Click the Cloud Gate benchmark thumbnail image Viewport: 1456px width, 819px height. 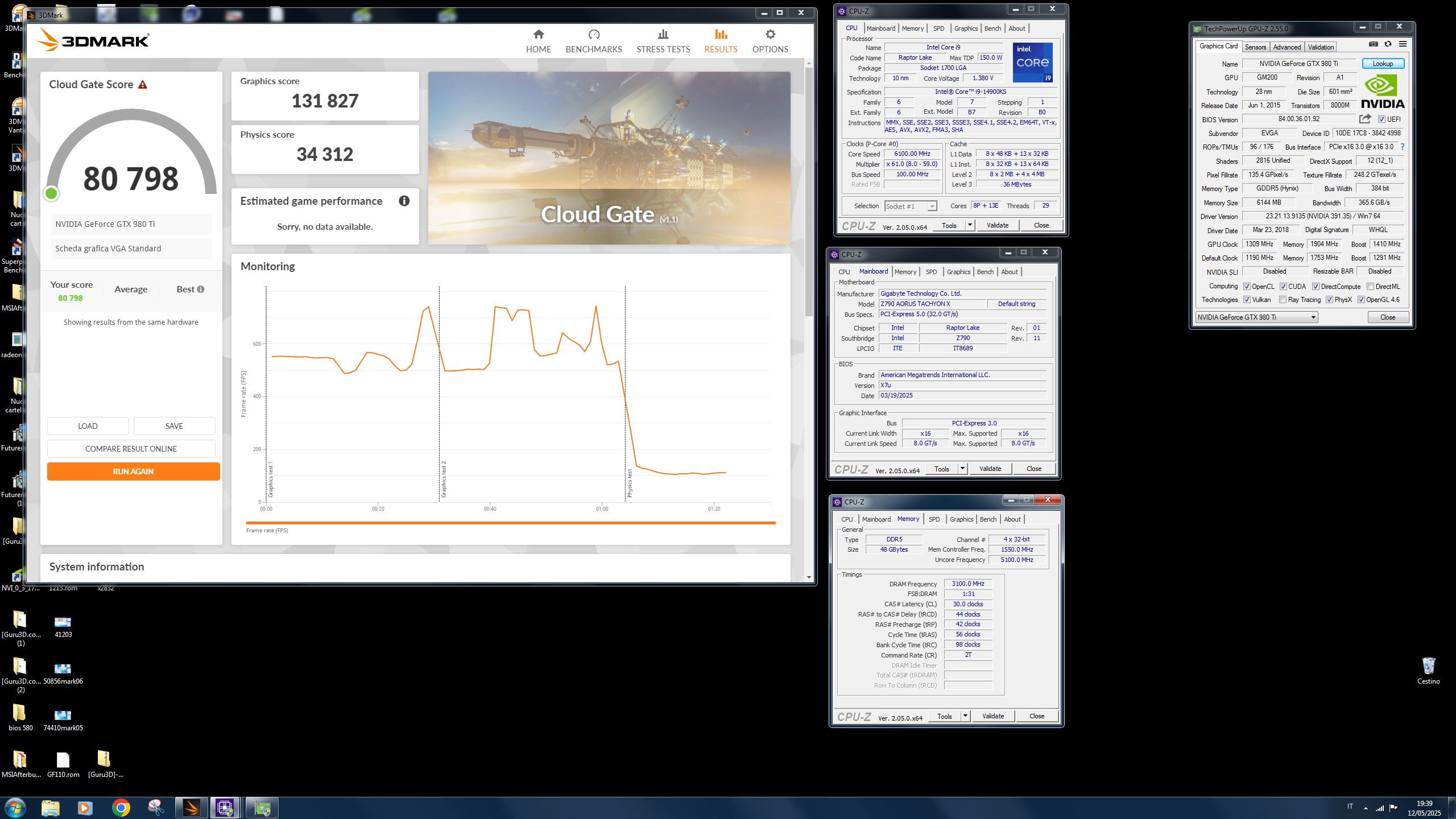pyautogui.click(x=609, y=158)
